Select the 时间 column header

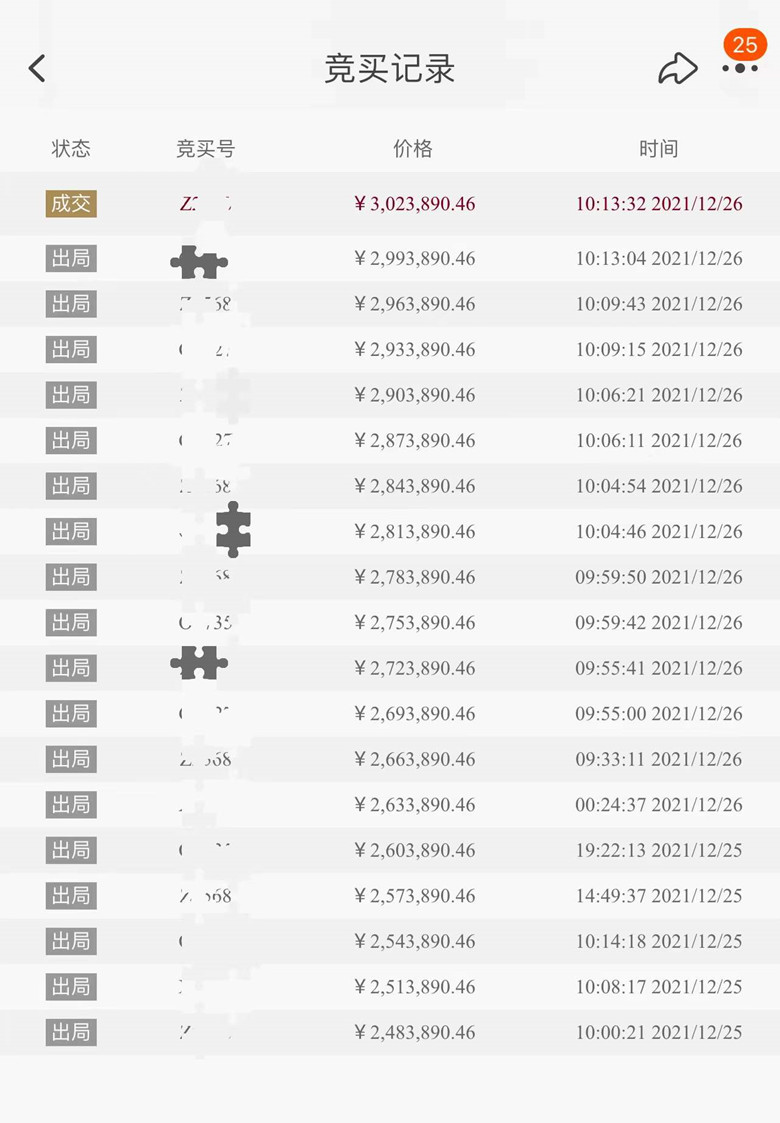click(659, 148)
